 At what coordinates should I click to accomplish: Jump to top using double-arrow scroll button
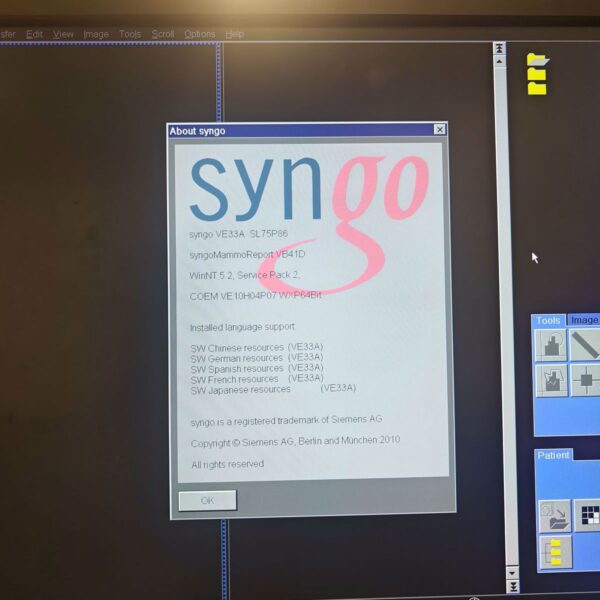pos(499,48)
